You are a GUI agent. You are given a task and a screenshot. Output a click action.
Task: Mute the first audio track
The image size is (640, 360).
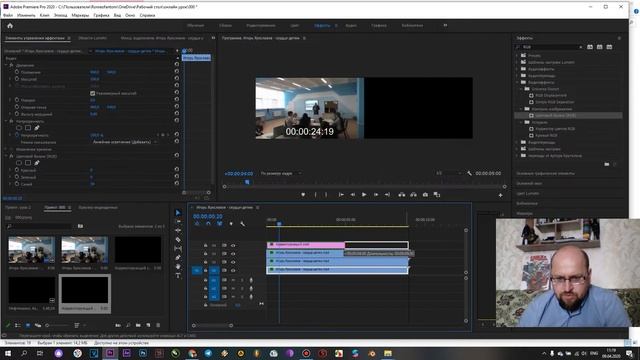(233, 280)
